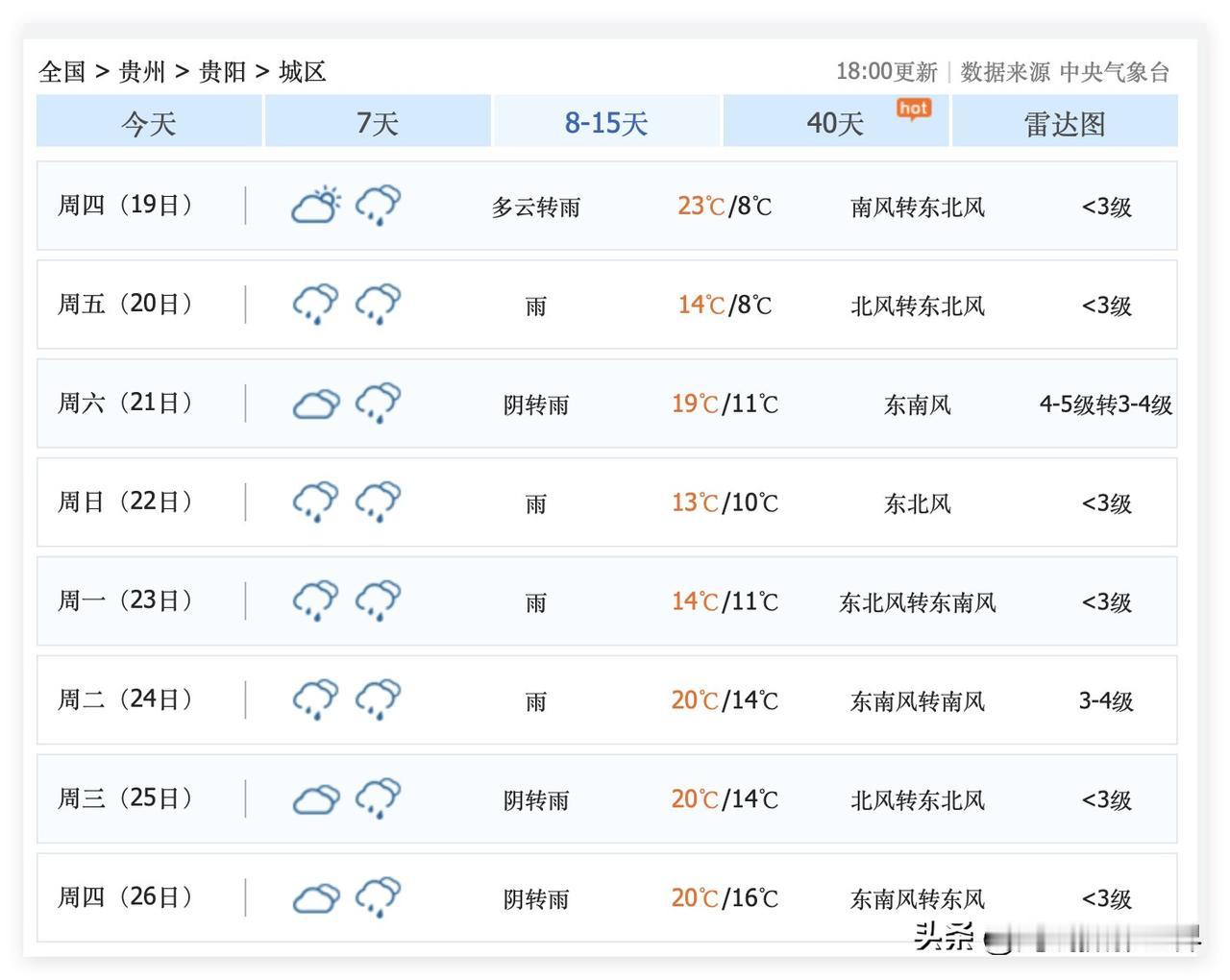
Task: Select the 周日（22日） date label
Action: click(126, 502)
